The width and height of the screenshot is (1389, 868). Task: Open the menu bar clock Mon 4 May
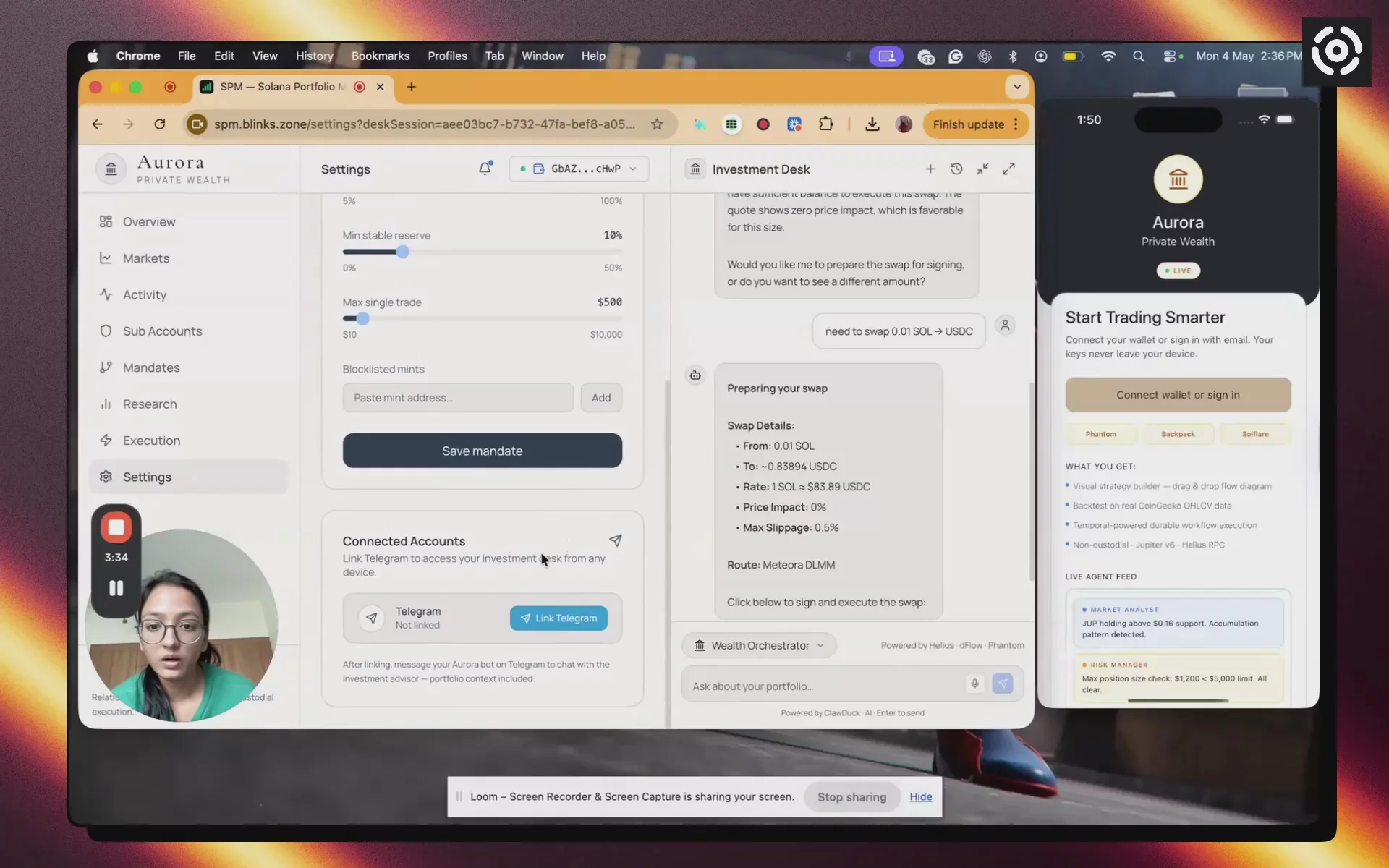tap(1249, 56)
